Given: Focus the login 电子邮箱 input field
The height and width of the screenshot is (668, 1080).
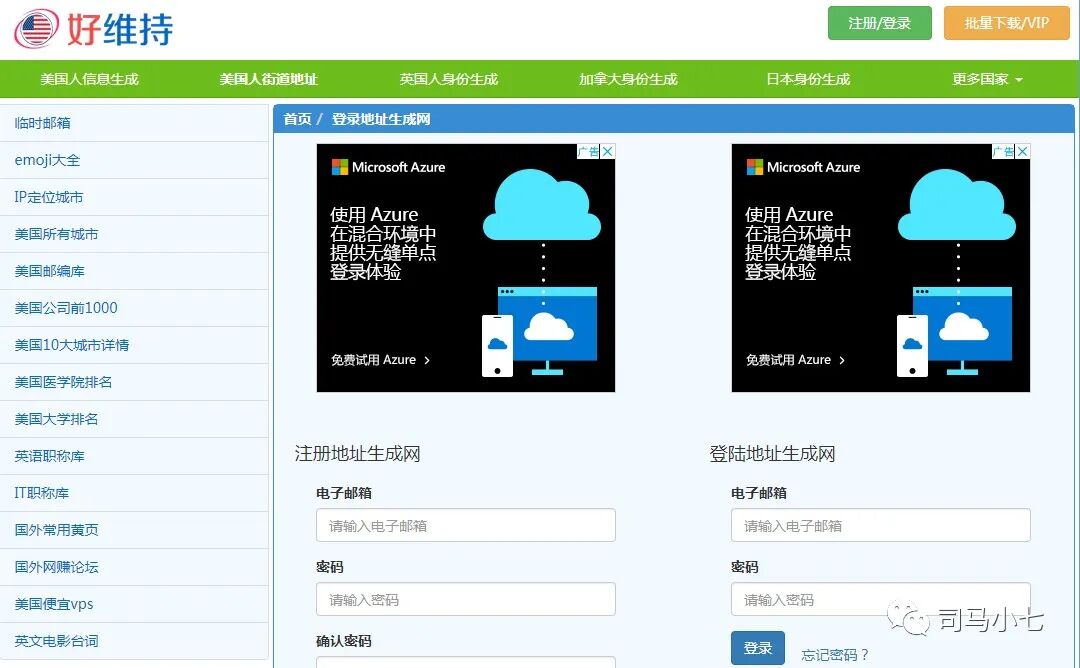Looking at the screenshot, I should click(x=881, y=525).
